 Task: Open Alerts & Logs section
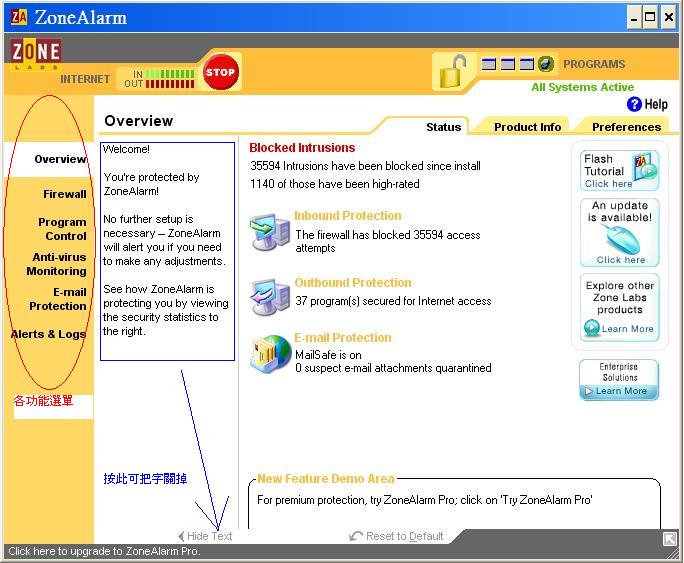(x=48, y=334)
